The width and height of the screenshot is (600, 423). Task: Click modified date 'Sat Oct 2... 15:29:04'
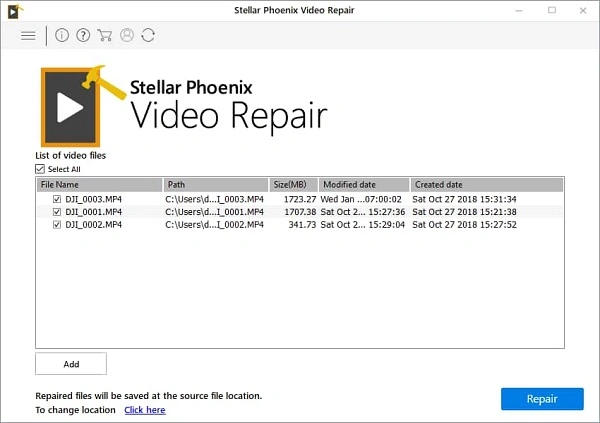coord(362,224)
